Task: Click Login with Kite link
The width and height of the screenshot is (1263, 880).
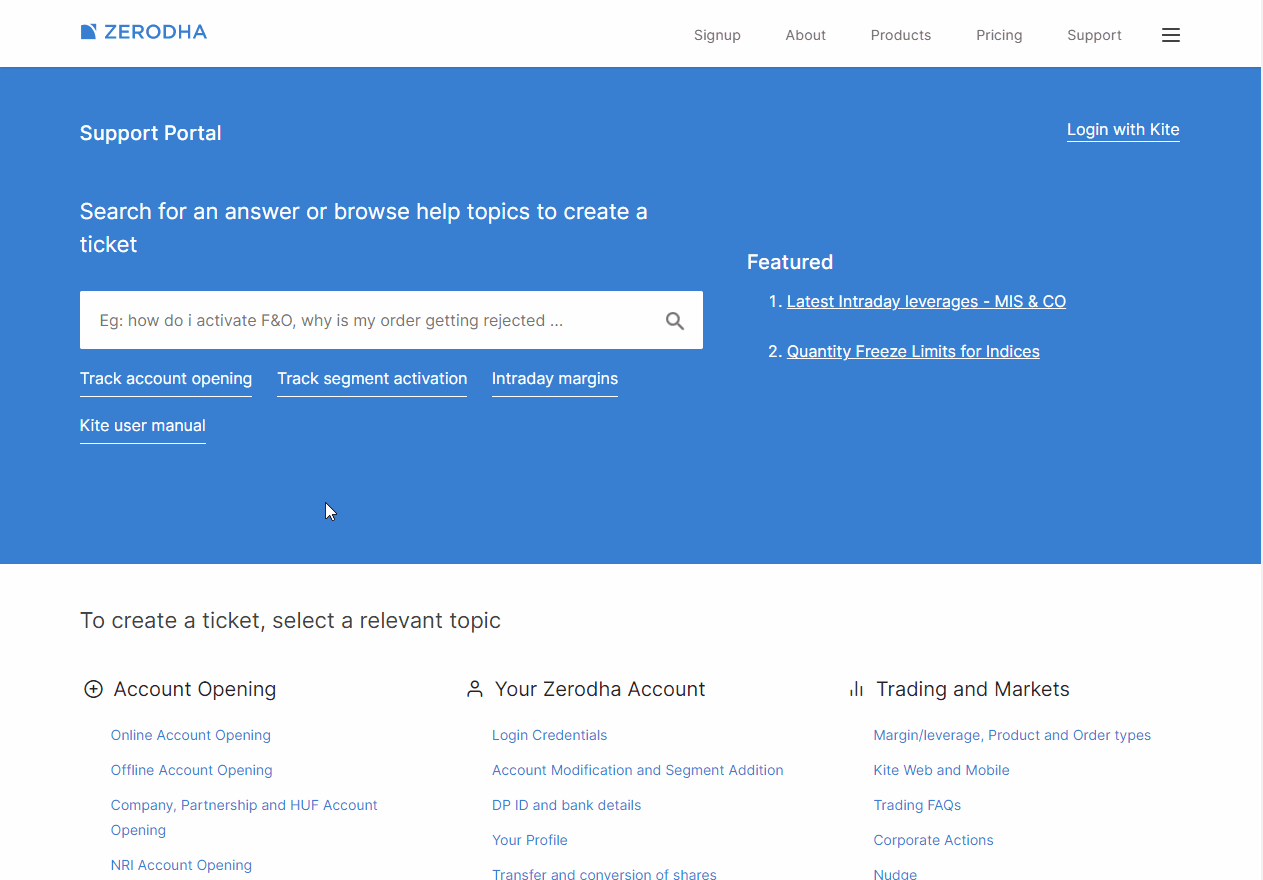Action: click(1123, 130)
